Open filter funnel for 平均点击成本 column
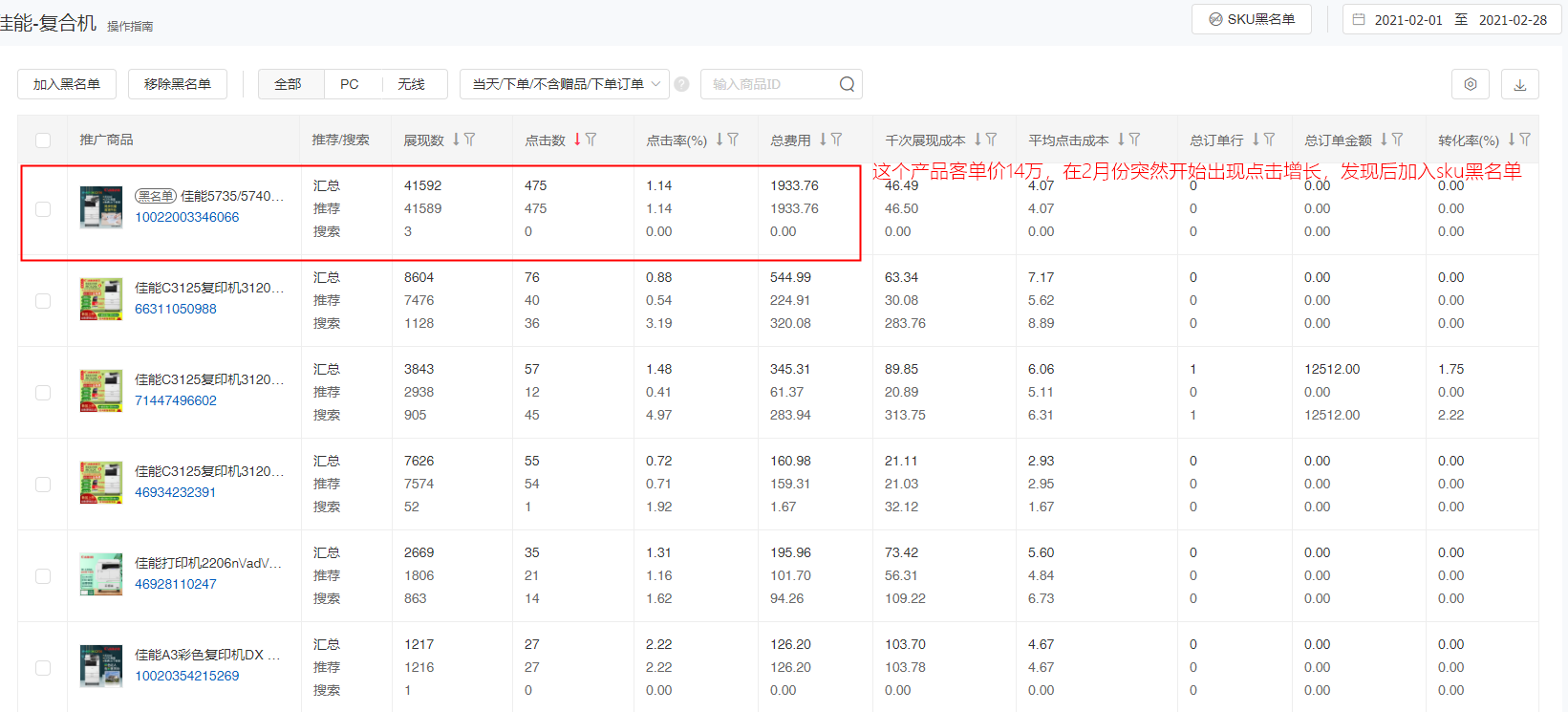The image size is (1568, 712). click(1134, 140)
